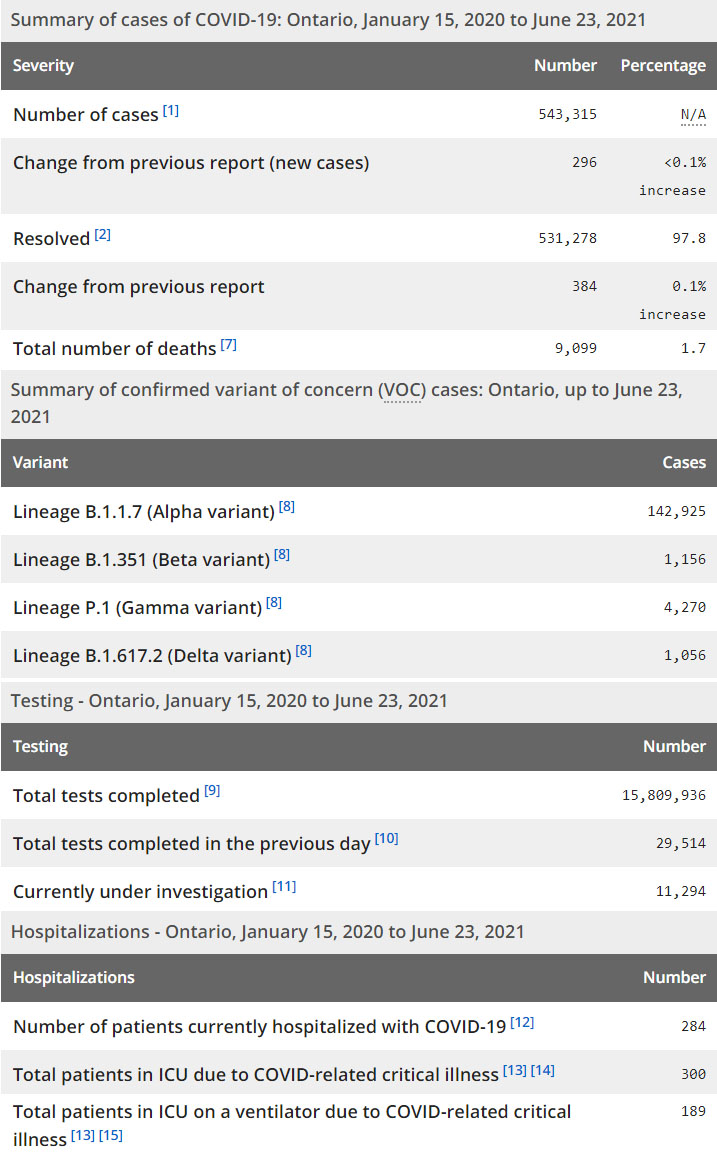Open footnote 9 beside Total tests completed
This screenshot has width=717, height=1154.
212,791
